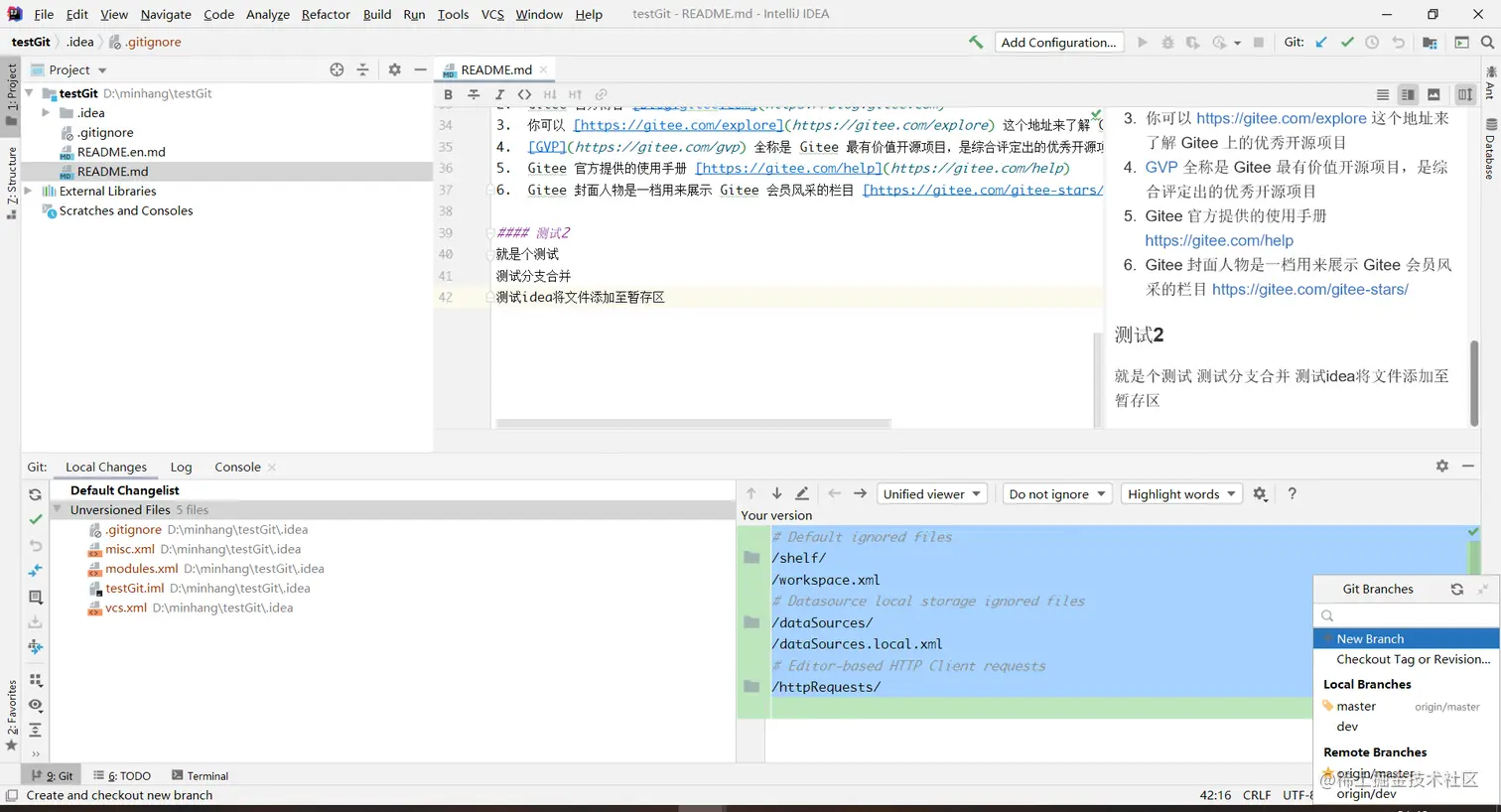Open the 6: TODO tool window
The height and width of the screenshot is (812, 1501).
pyautogui.click(x=122, y=775)
